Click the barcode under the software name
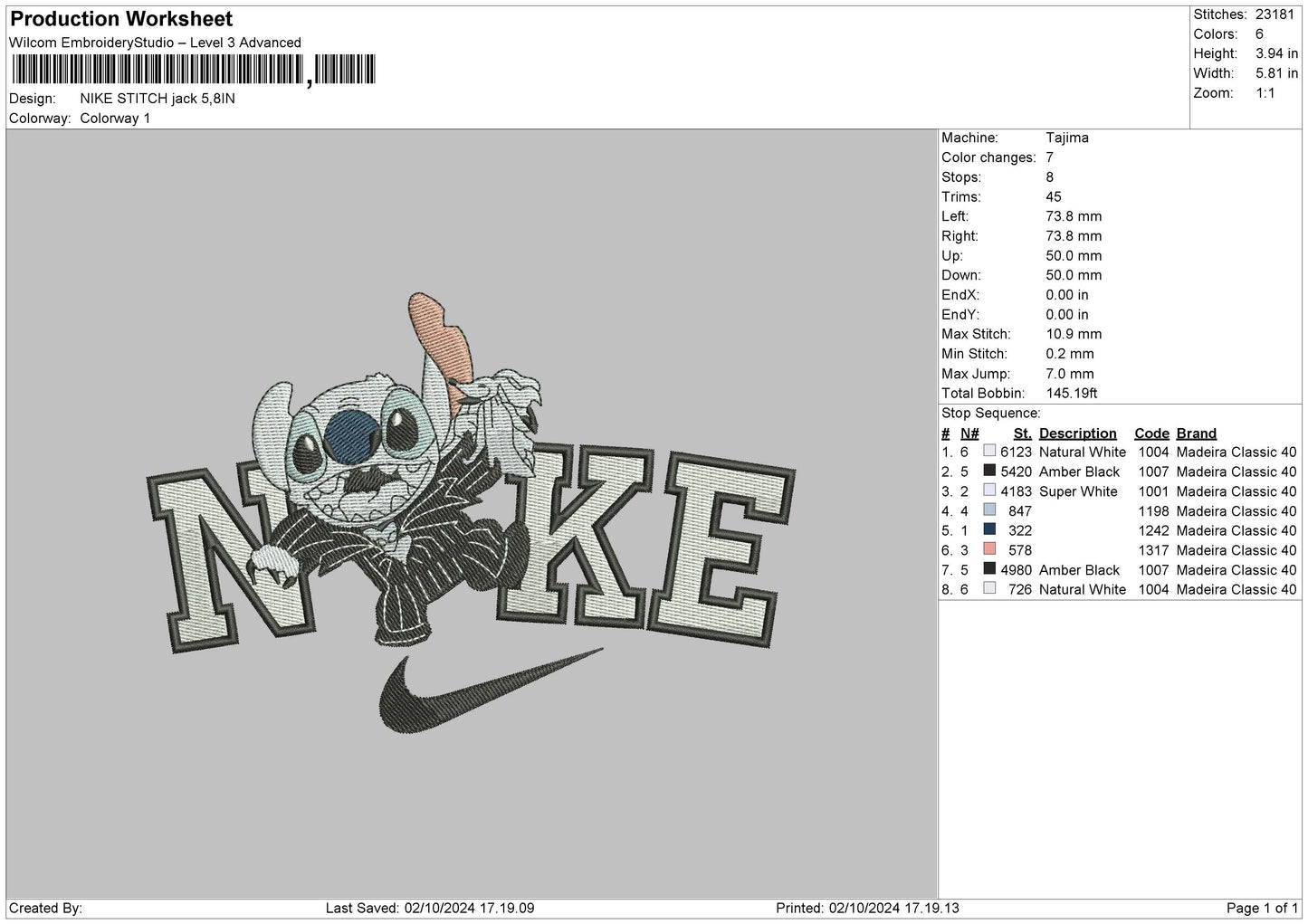This screenshot has height=924, width=1308. click(192, 70)
